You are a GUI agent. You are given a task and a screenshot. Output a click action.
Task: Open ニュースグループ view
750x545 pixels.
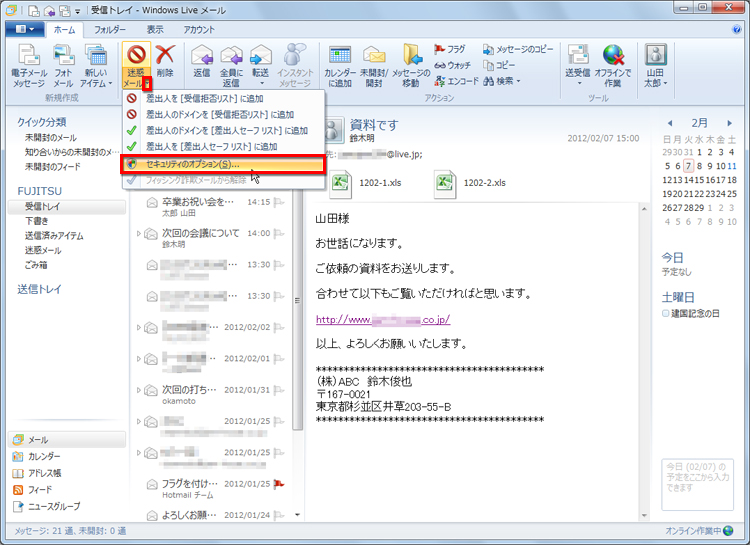46,506
